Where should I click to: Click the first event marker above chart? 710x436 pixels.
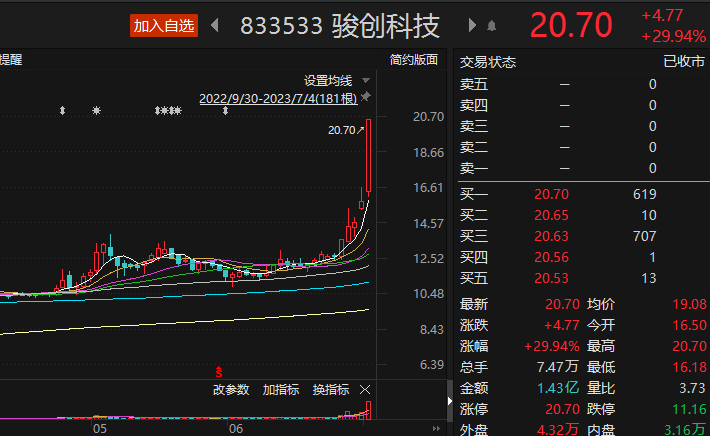tap(62, 110)
